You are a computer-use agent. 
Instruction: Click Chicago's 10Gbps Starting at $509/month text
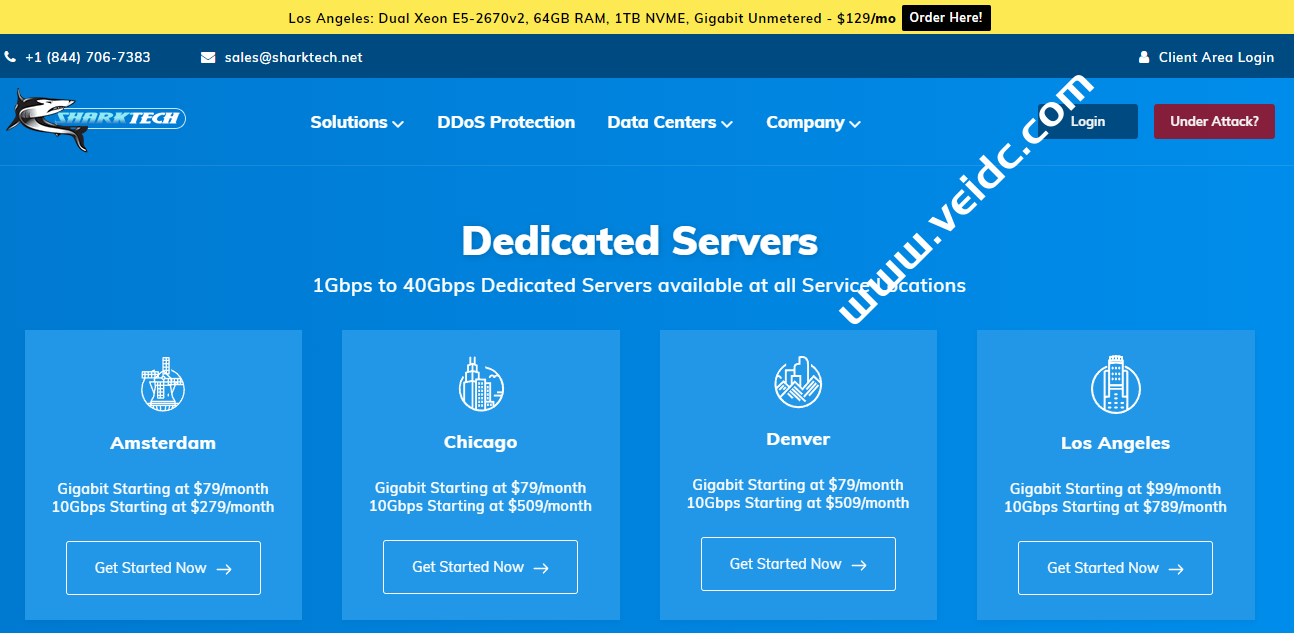click(480, 506)
